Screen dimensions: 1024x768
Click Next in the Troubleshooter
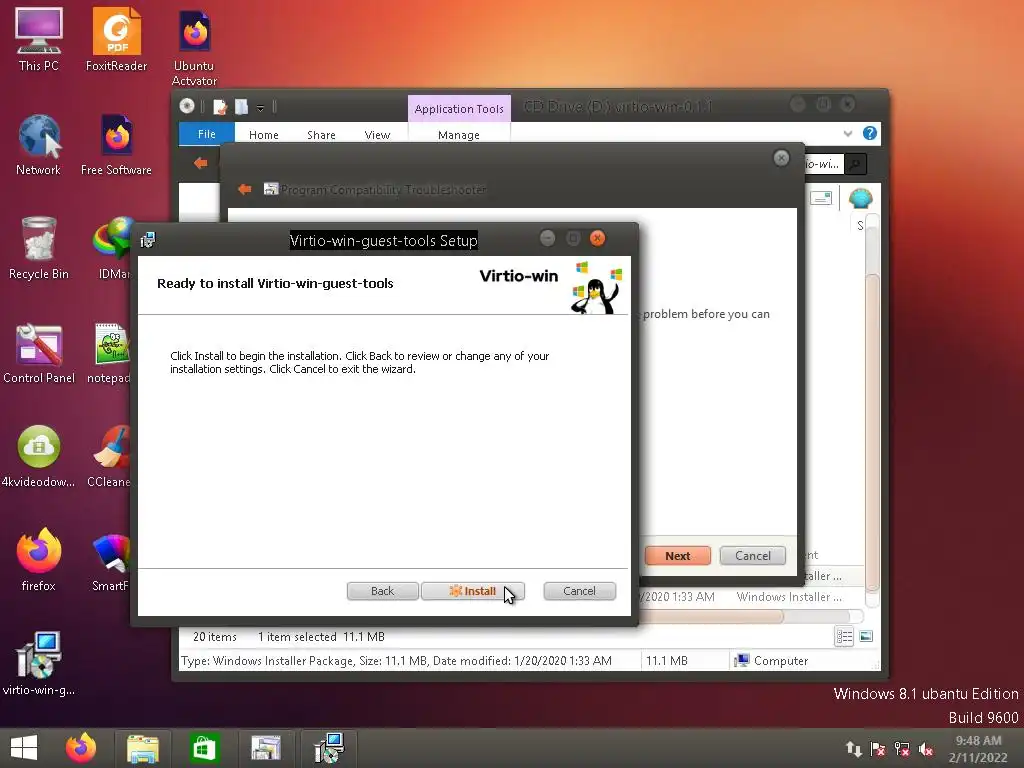click(678, 556)
